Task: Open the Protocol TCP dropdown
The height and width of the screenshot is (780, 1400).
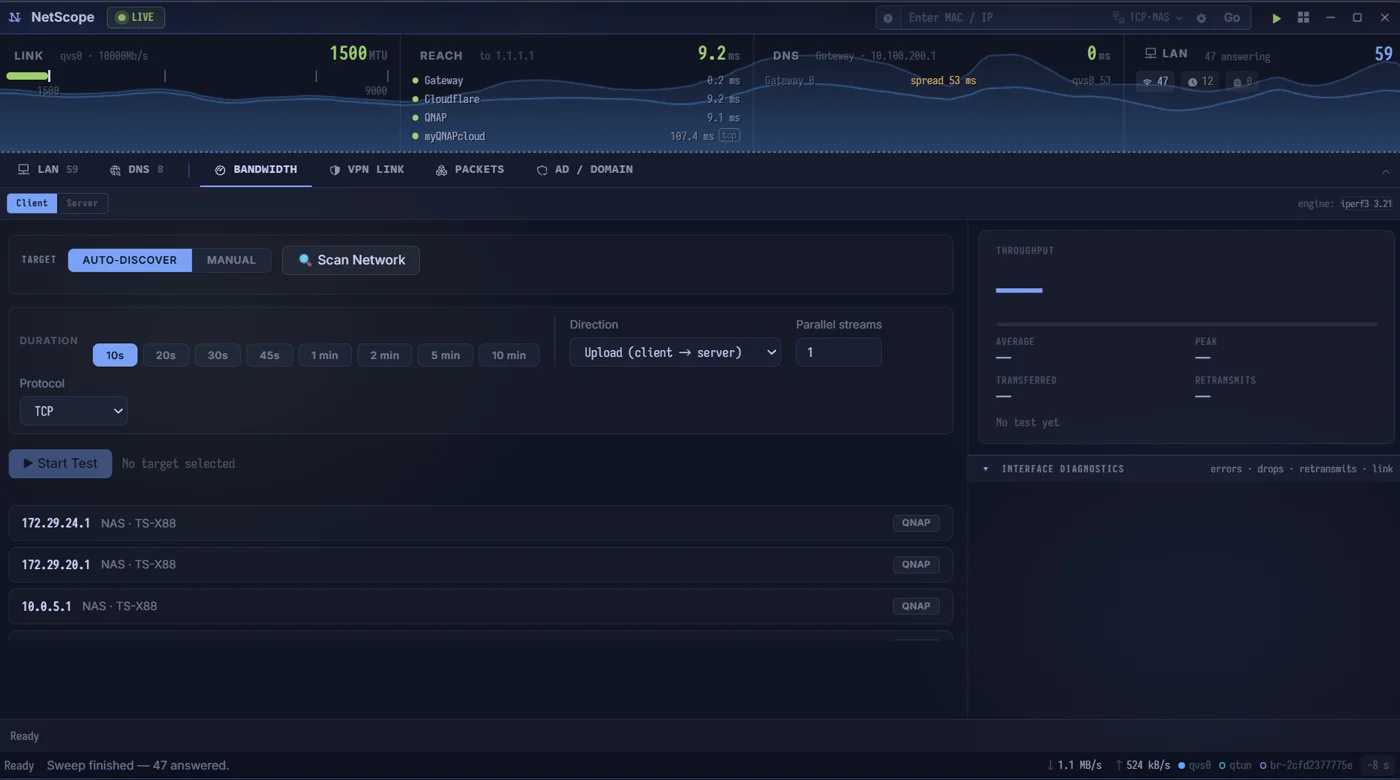Action: click(x=74, y=411)
